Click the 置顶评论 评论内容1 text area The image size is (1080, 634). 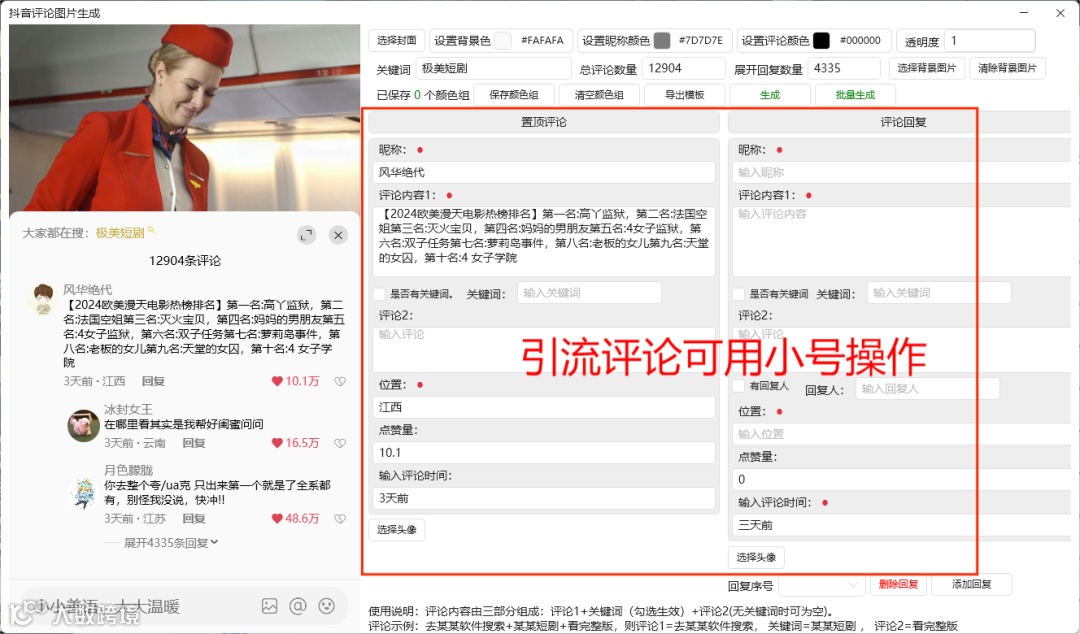(x=544, y=241)
